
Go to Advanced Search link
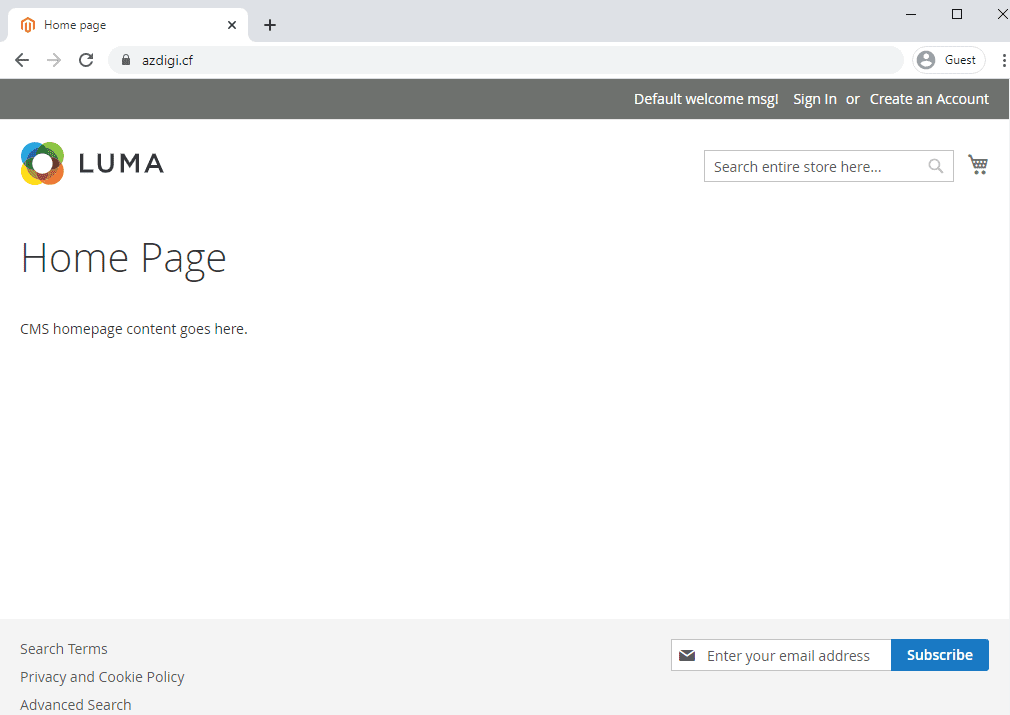(x=76, y=705)
